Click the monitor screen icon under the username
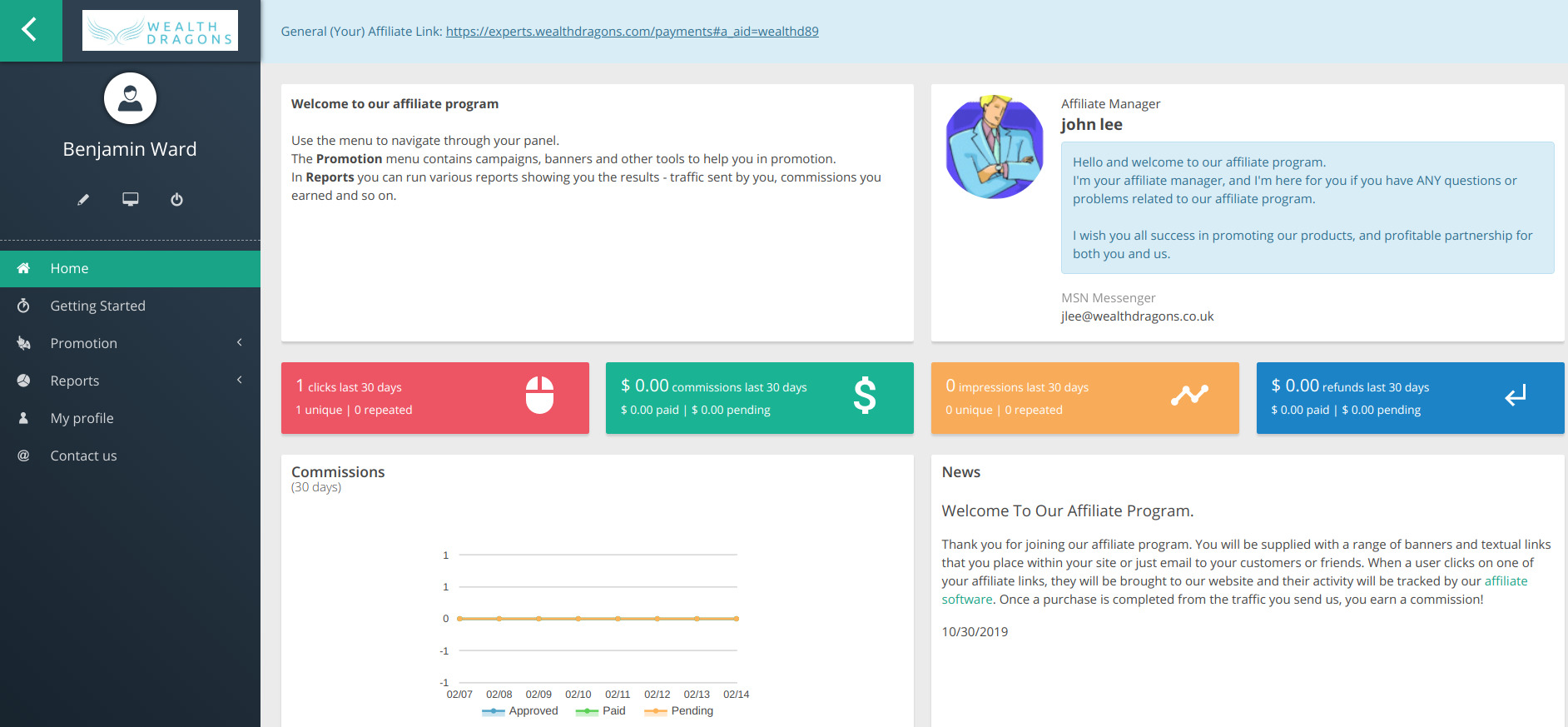Image resolution: width=1568 pixels, height=727 pixels. click(131, 199)
